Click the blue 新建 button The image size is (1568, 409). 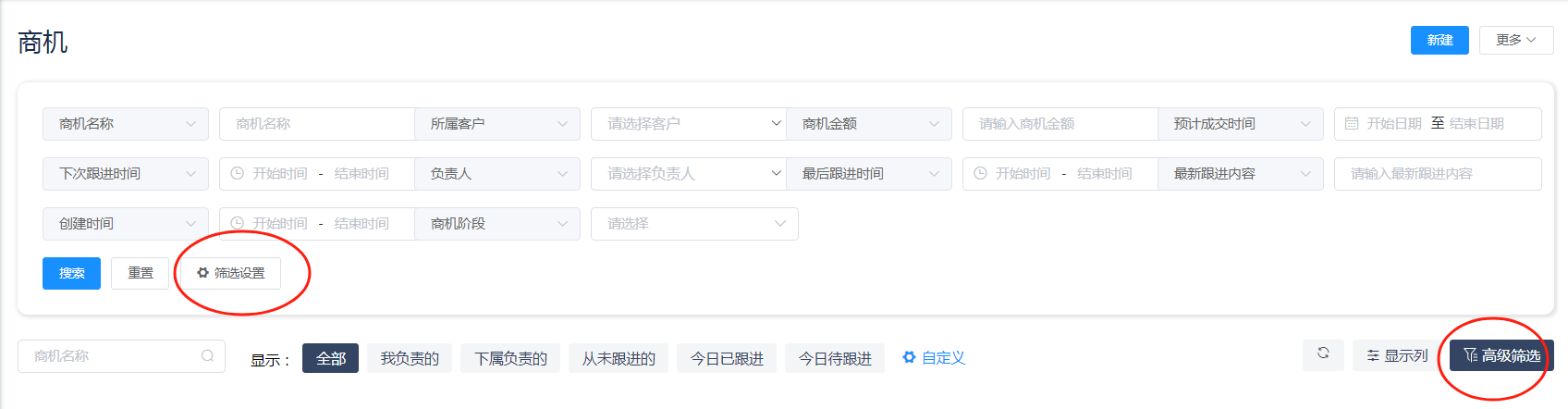(x=1439, y=40)
